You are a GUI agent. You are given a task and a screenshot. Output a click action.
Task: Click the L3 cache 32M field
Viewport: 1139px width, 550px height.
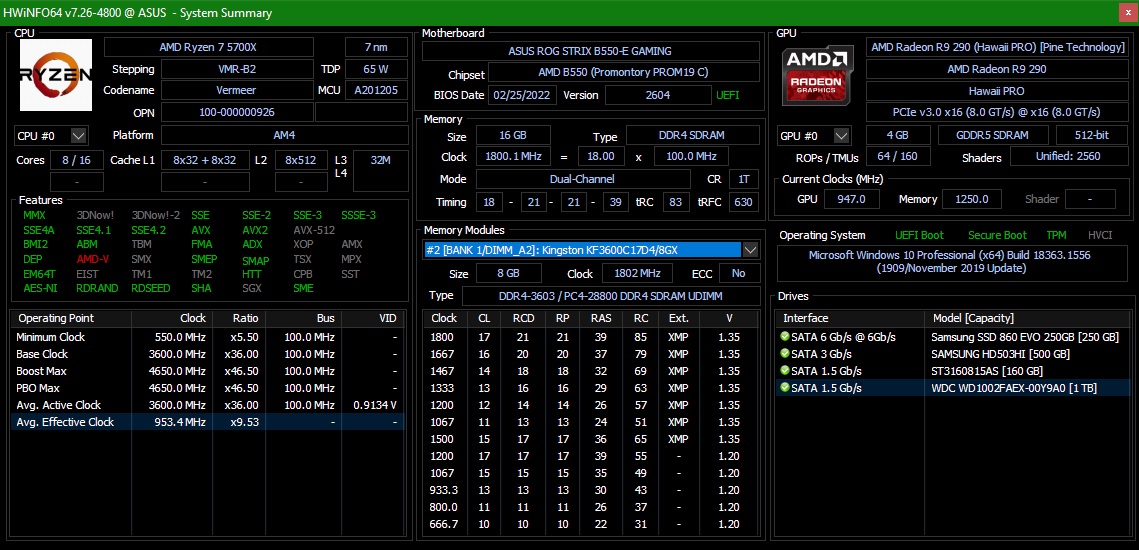pyautogui.click(x=381, y=171)
